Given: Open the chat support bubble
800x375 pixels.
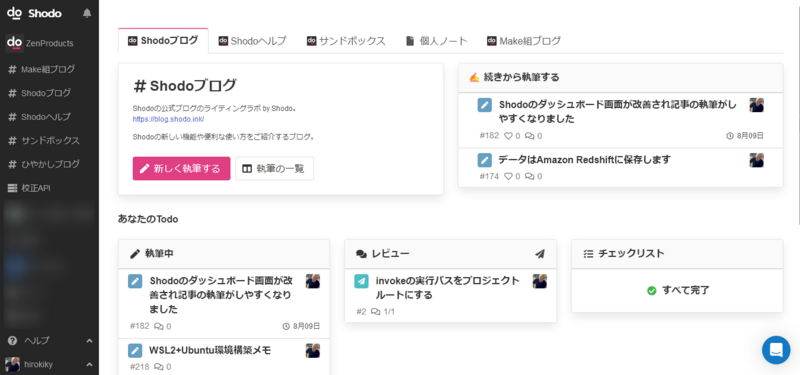Looking at the screenshot, I should coord(776,350).
